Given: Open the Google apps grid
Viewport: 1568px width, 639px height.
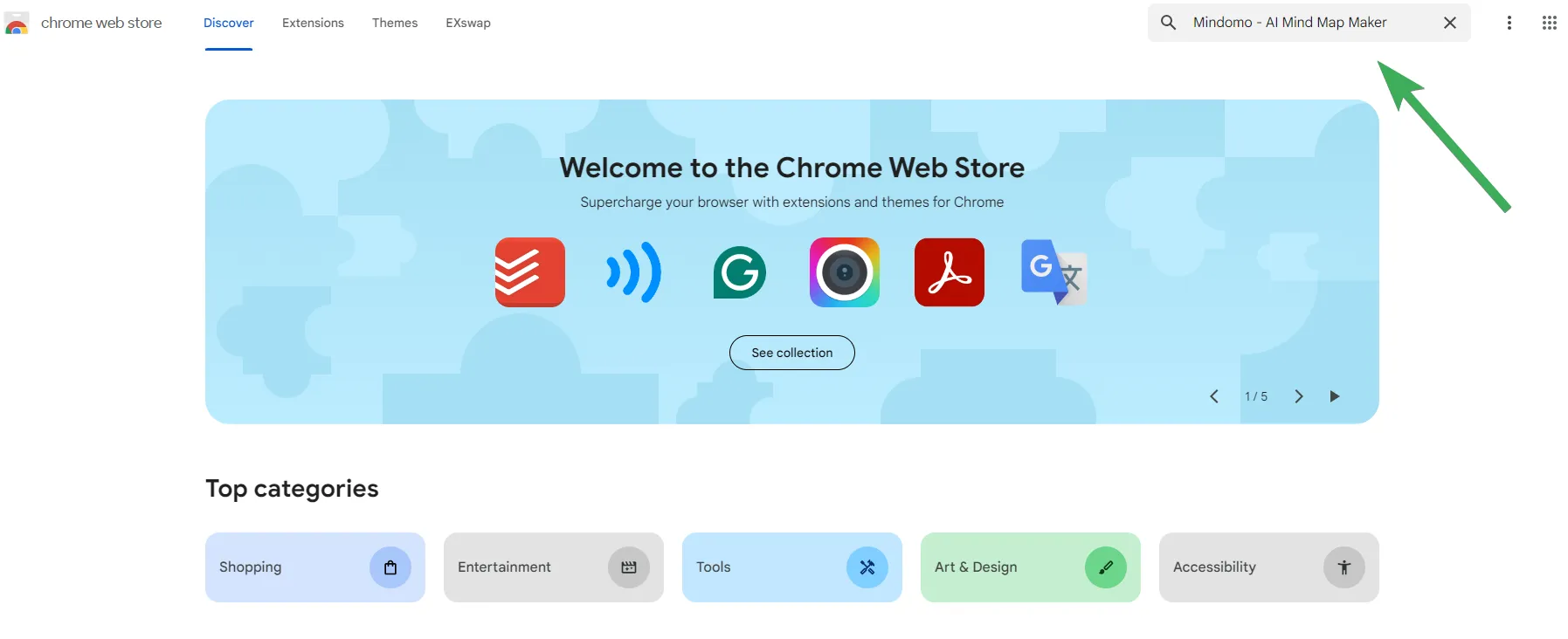Looking at the screenshot, I should [x=1550, y=23].
